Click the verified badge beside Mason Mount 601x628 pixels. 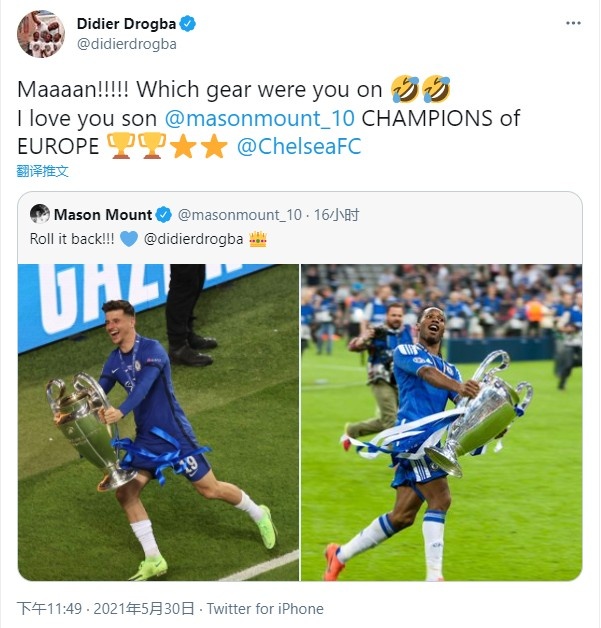click(163, 214)
